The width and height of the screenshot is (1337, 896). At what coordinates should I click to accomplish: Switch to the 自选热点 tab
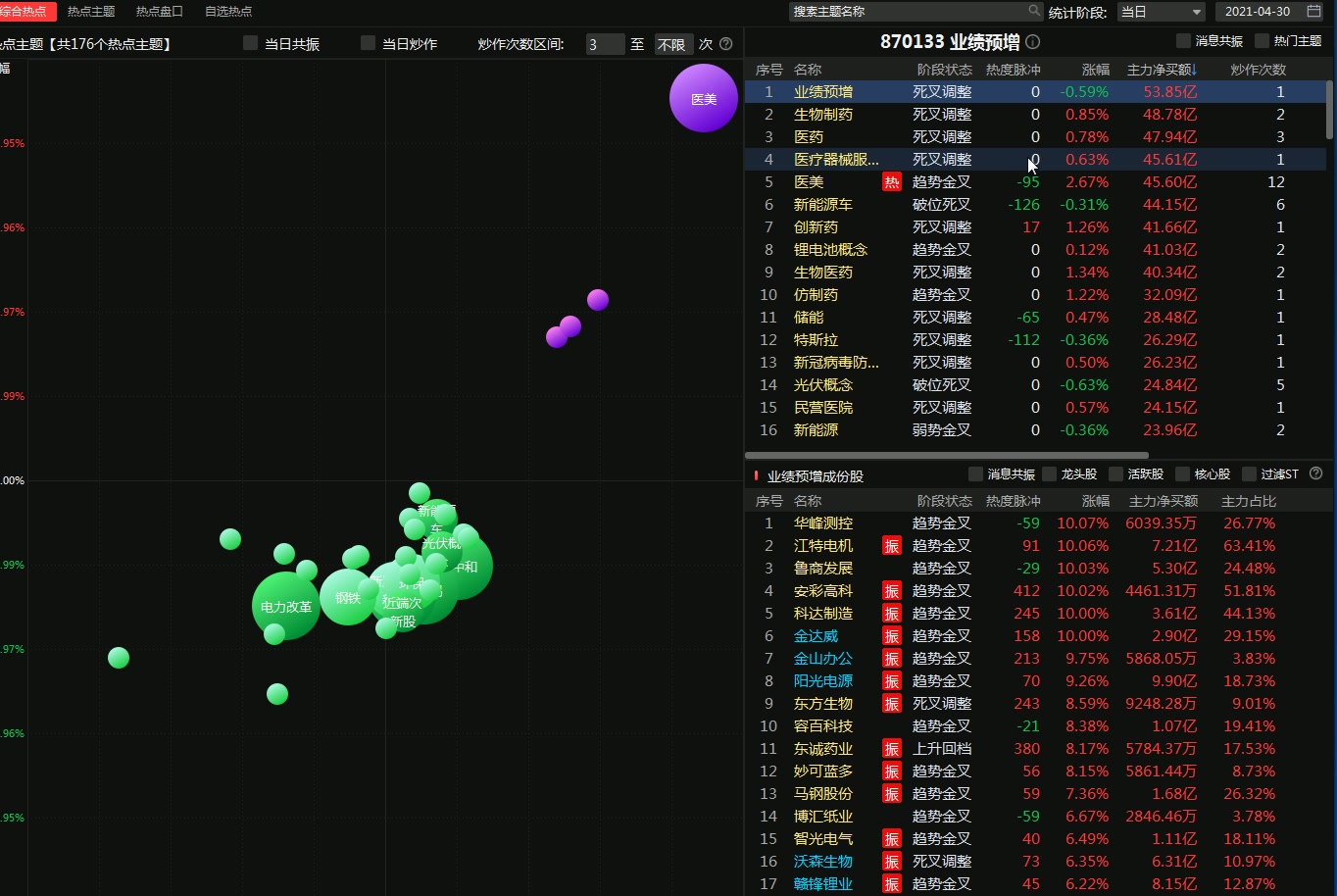pos(228,11)
